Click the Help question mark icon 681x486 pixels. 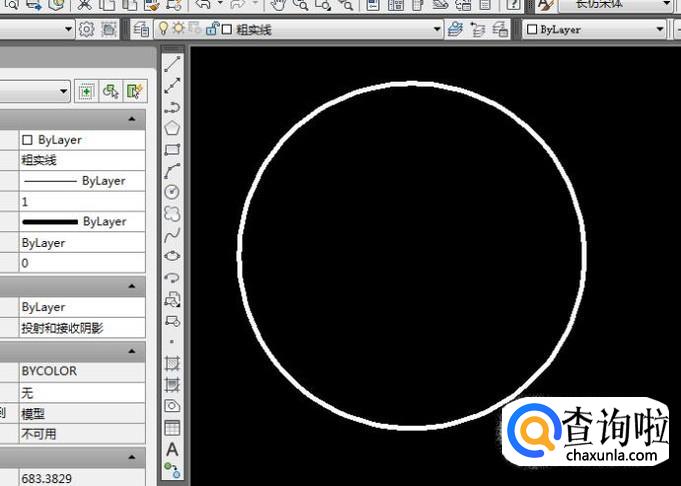tap(513, 5)
